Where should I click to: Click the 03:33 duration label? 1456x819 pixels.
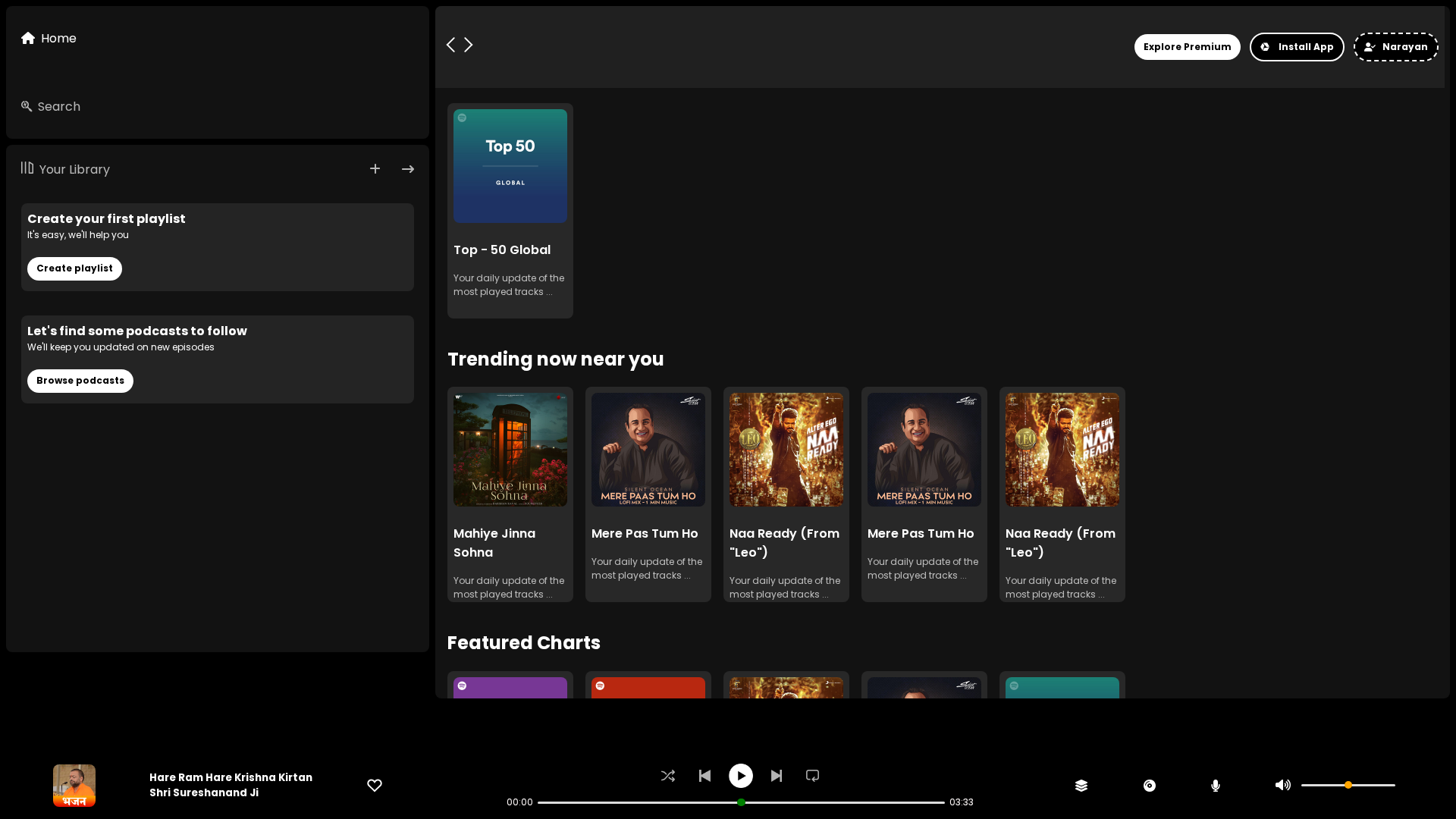962,802
